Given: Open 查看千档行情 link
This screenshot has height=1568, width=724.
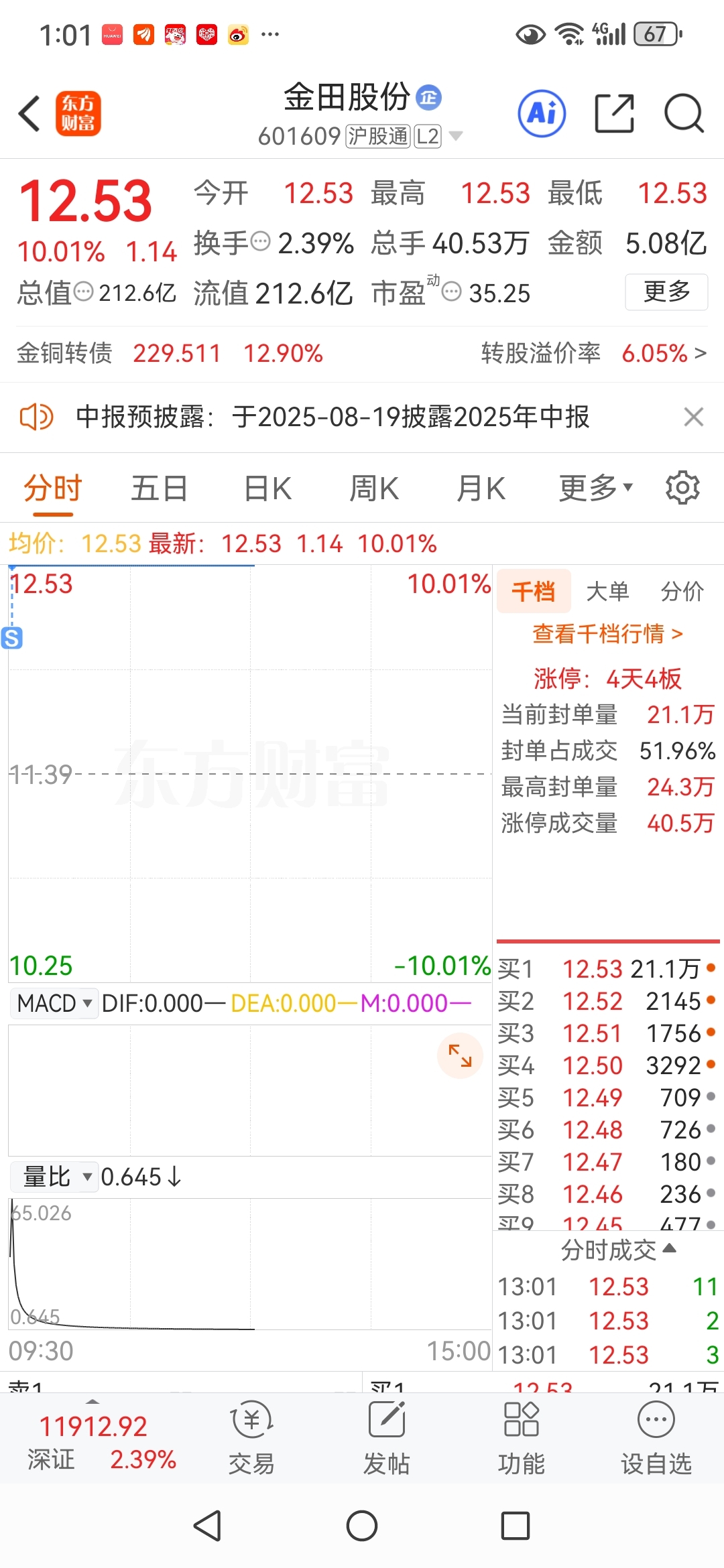Looking at the screenshot, I should click(x=607, y=633).
